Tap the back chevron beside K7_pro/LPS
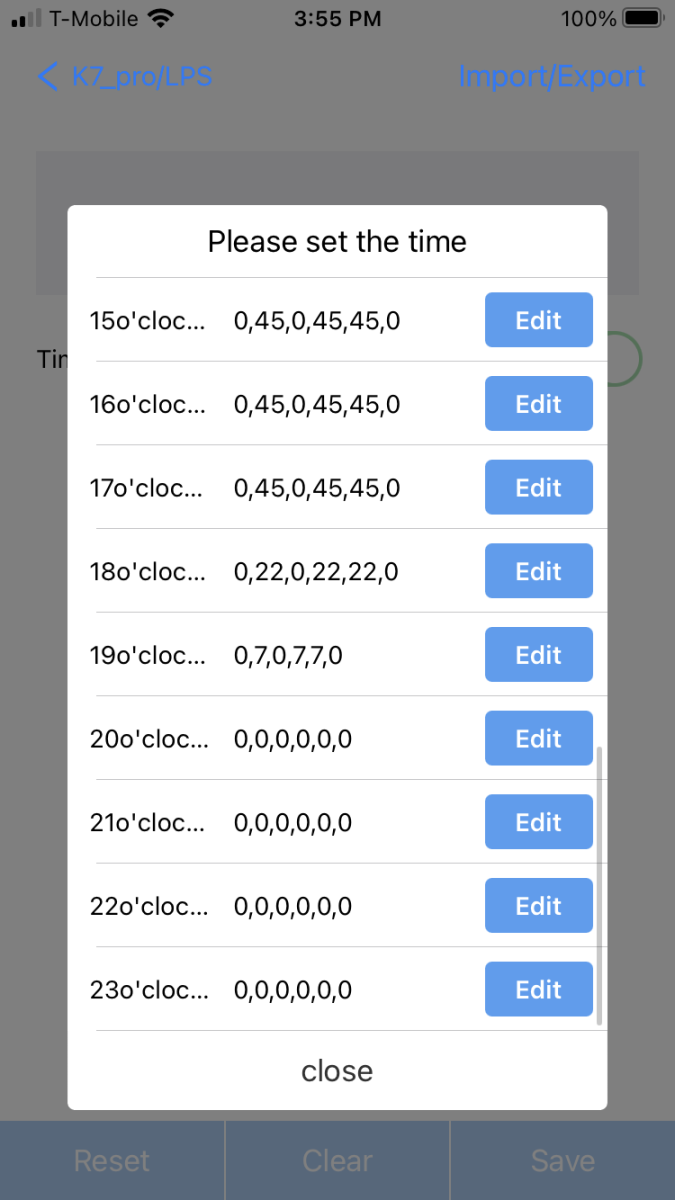Image resolution: width=675 pixels, height=1200 pixels. tap(47, 77)
